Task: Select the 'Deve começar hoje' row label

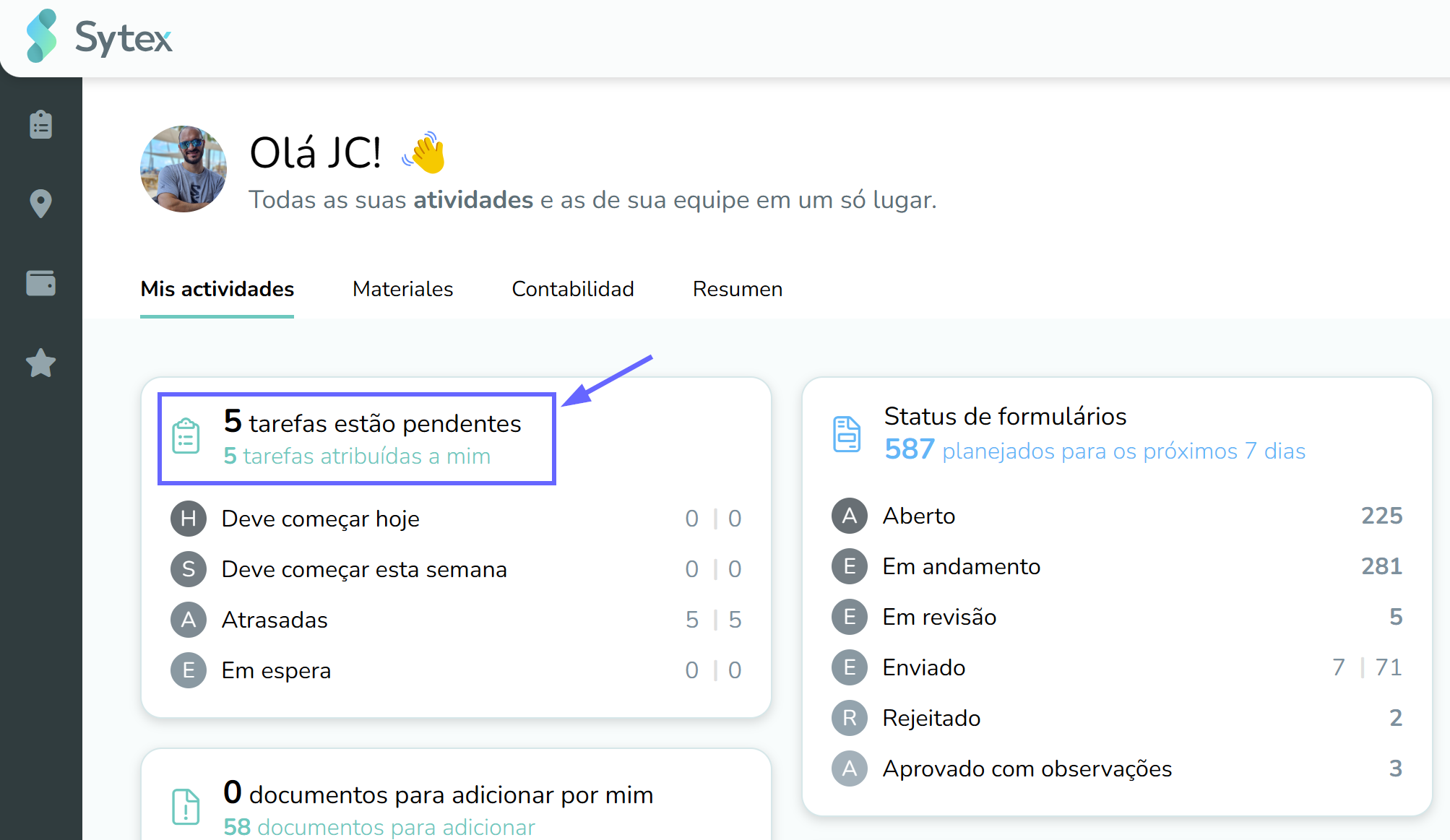Action: (x=320, y=519)
